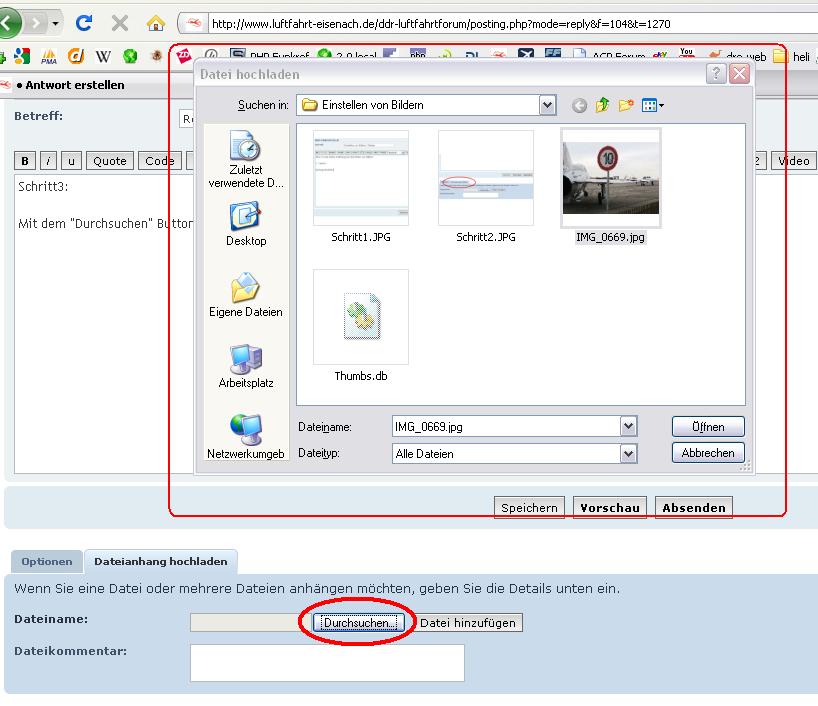
Task: Click the Öffnen button
Action: coord(708,427)
